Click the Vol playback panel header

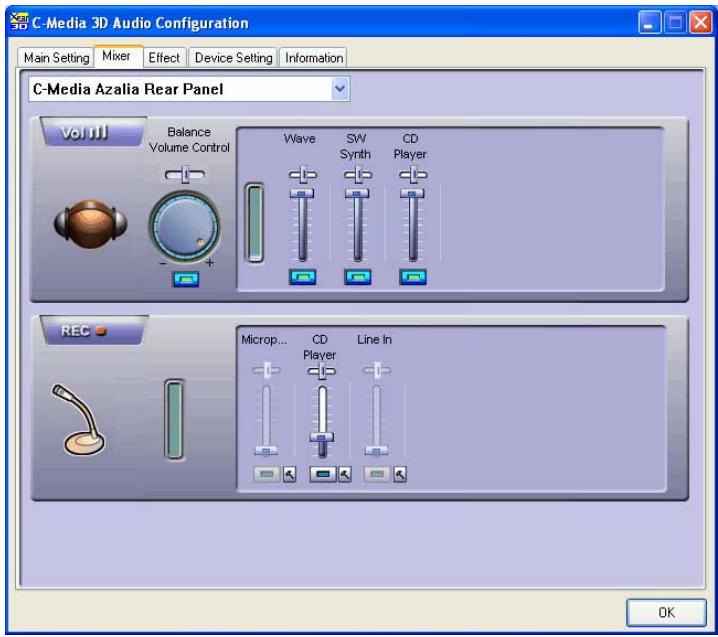(x=93, y=132)
